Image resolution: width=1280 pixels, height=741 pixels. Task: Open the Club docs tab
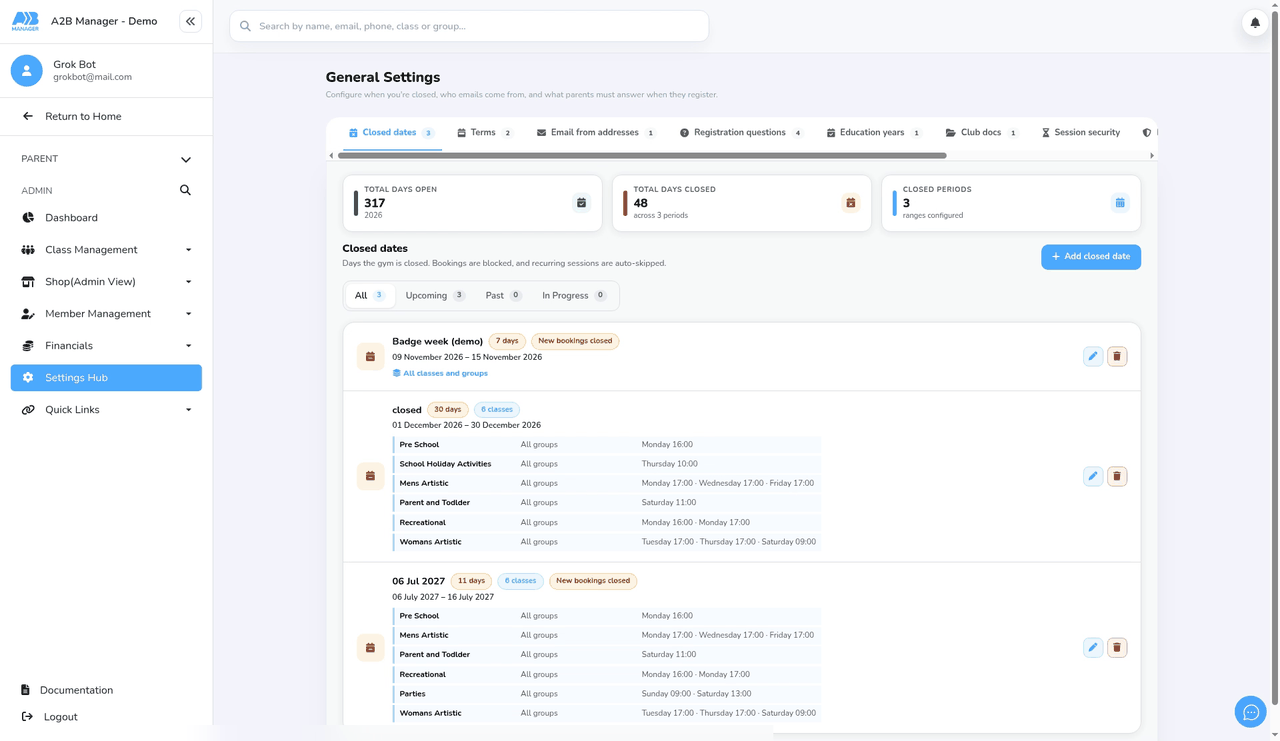coord(982,133)
